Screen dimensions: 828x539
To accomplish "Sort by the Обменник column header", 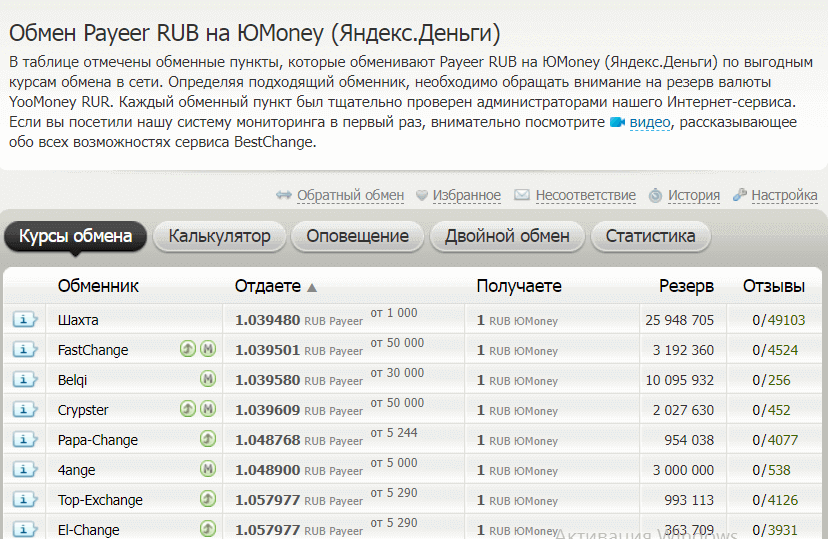I will 98,286.
